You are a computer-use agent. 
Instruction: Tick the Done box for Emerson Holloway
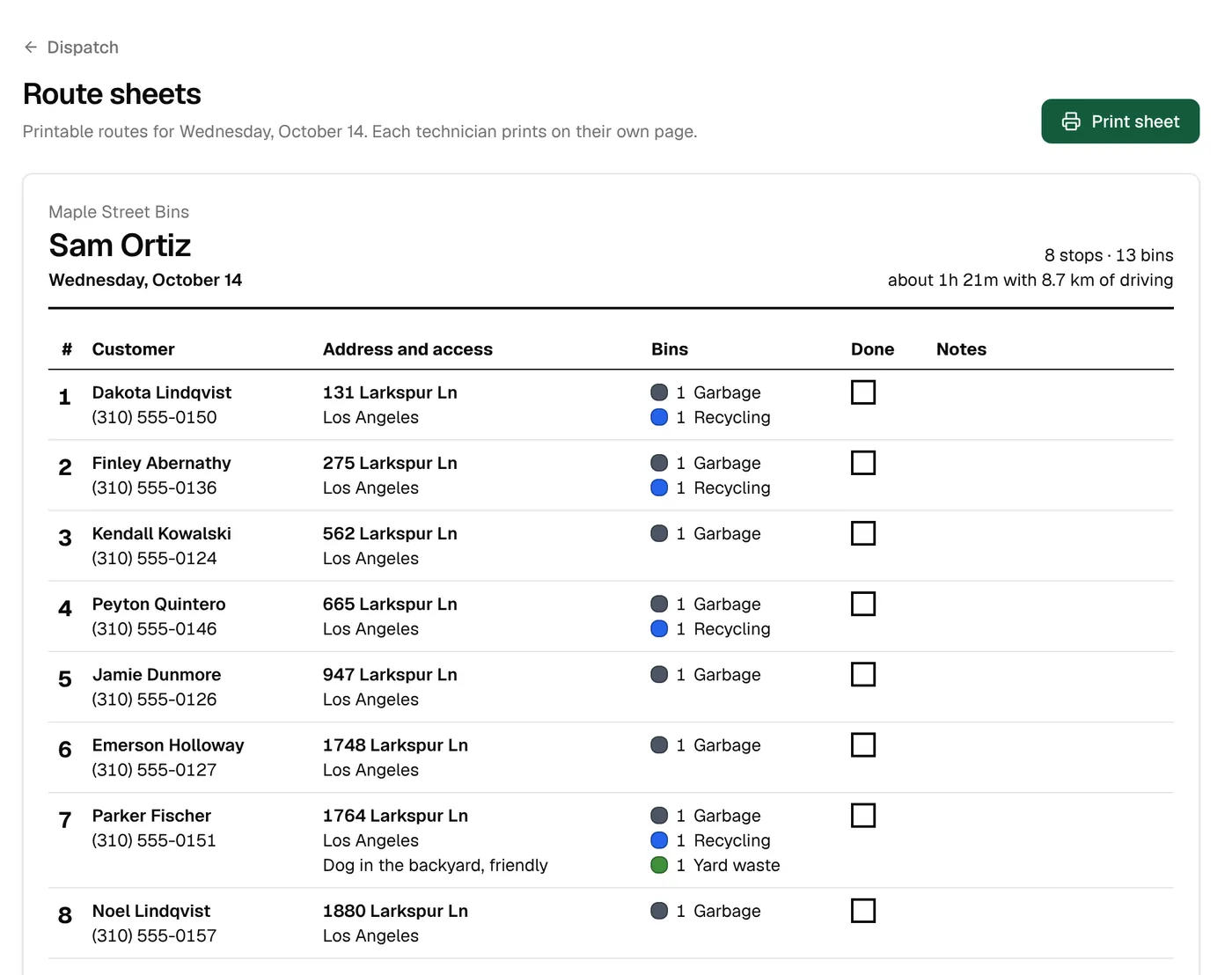click(863, 744)
